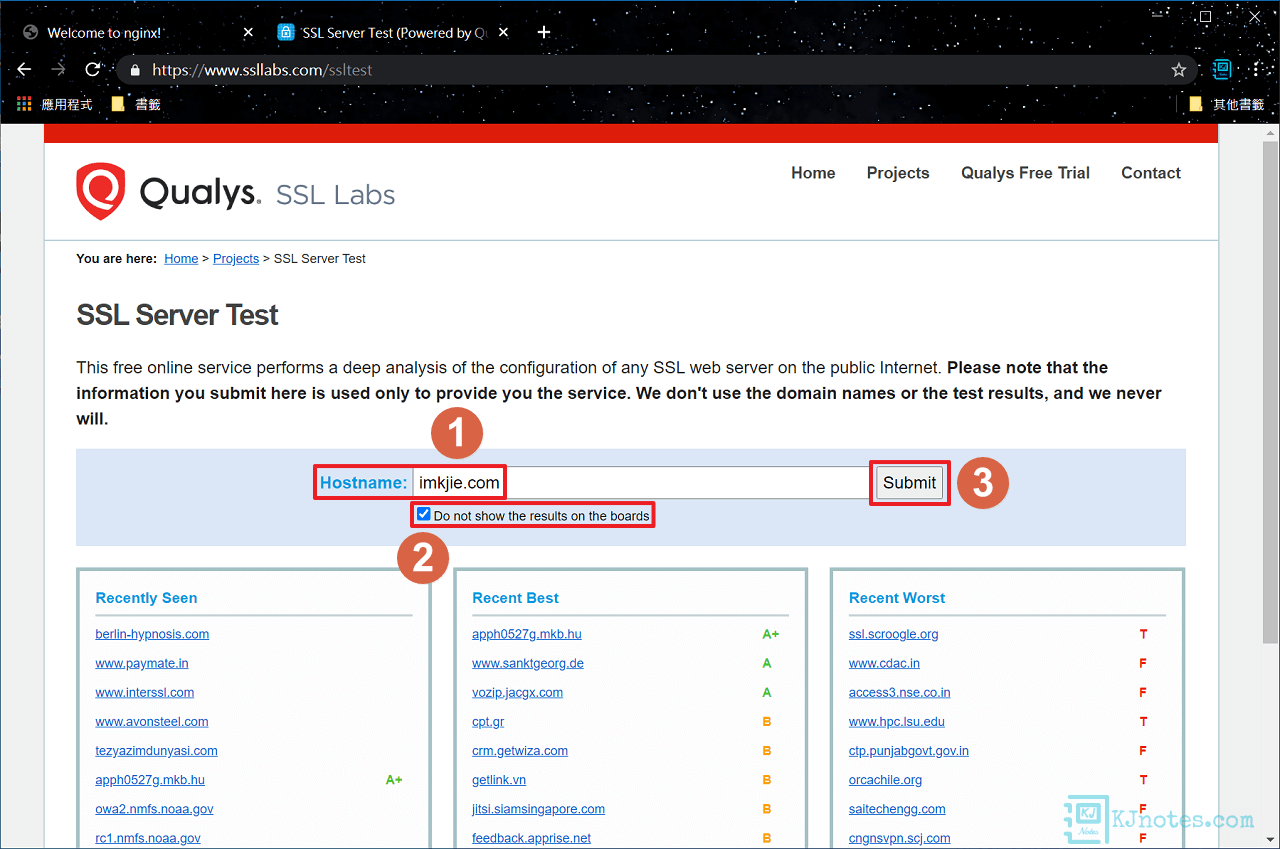Click the Submit button
The image size is (1280, 849).
coord(909,482)
